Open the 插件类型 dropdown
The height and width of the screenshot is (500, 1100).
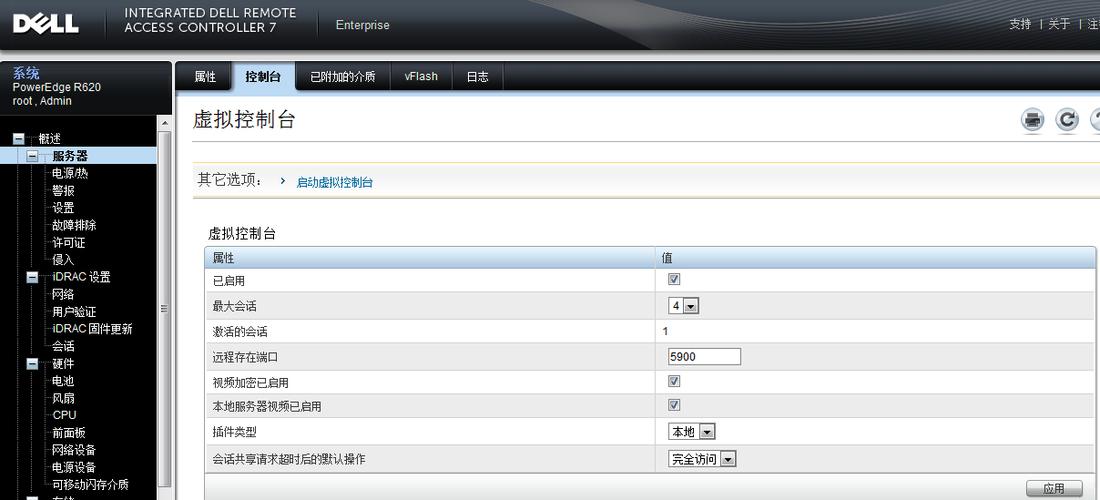(x=692, y=432)
